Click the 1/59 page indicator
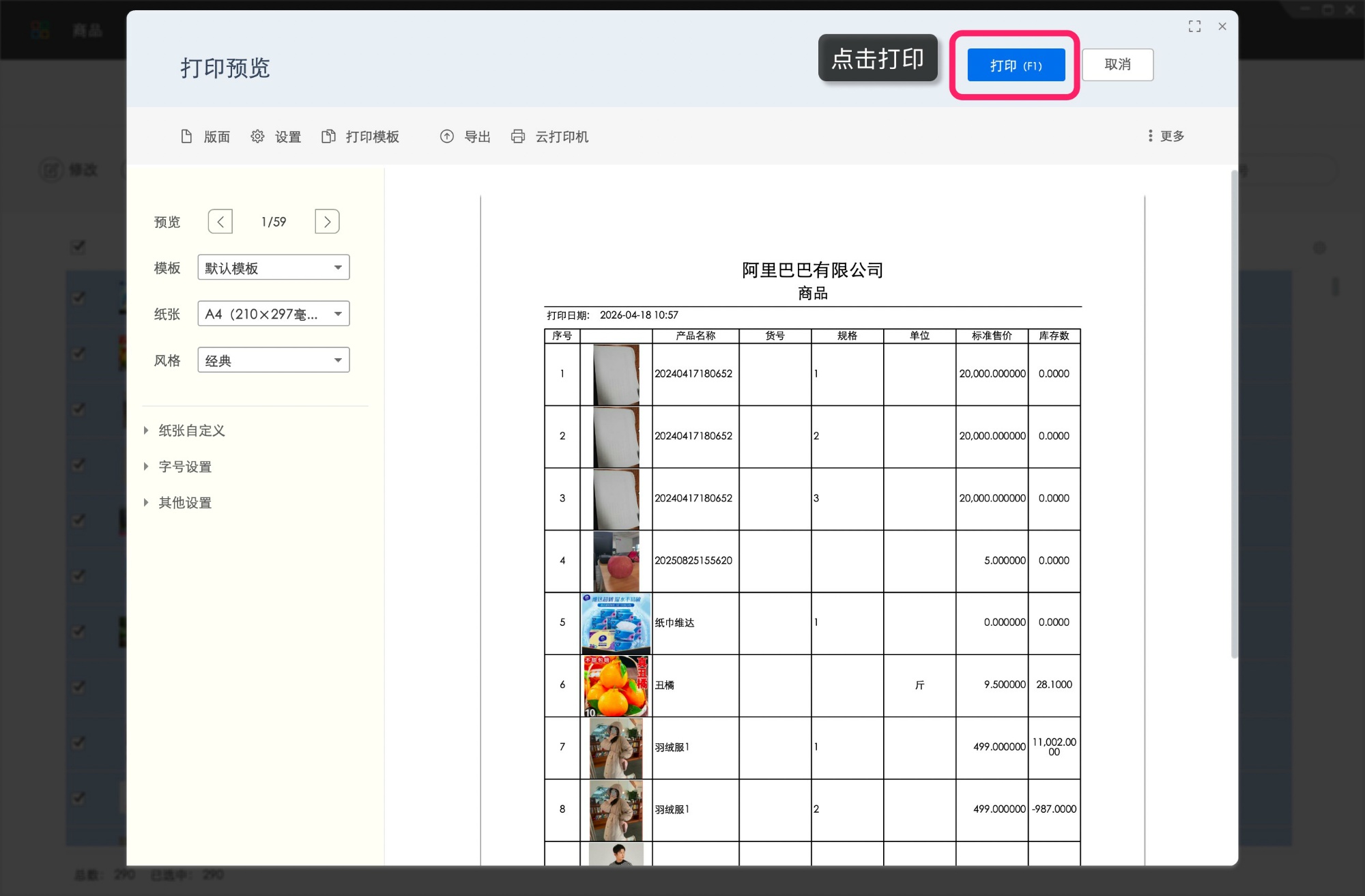1365x896 pixels. point(274,222)
